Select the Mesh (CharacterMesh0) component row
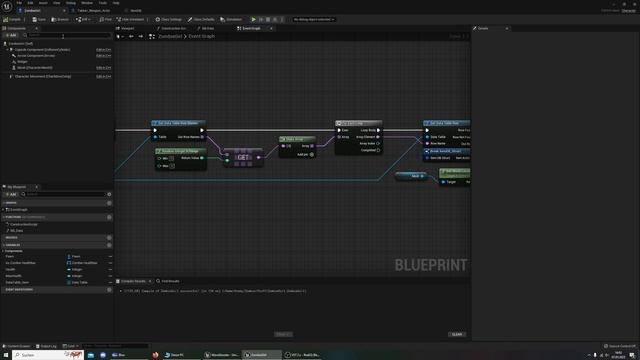The image size is (640, 360). pyautogui.click(x=57, y=68)
